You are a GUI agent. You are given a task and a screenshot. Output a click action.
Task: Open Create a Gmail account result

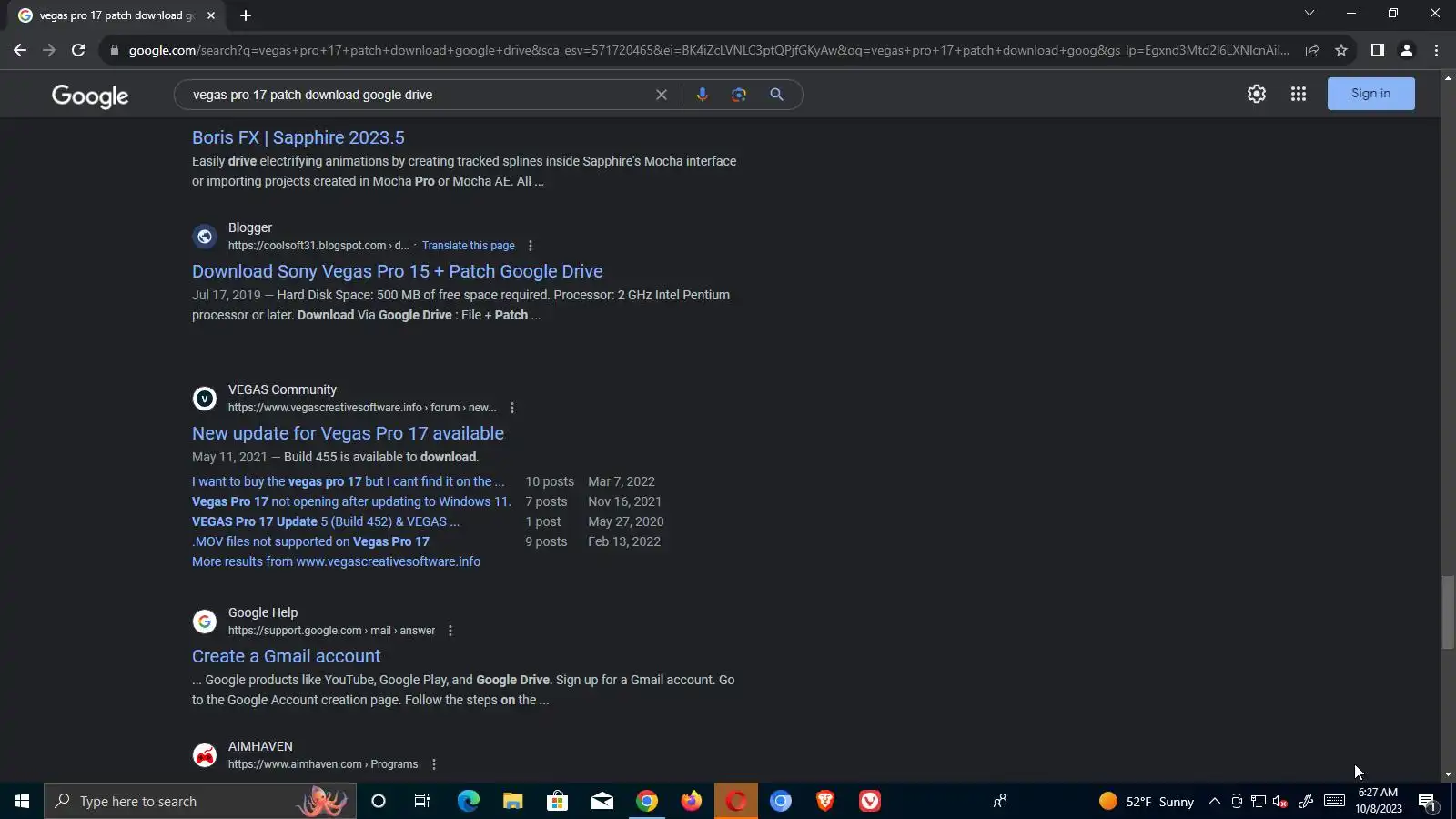coord(287,656)
